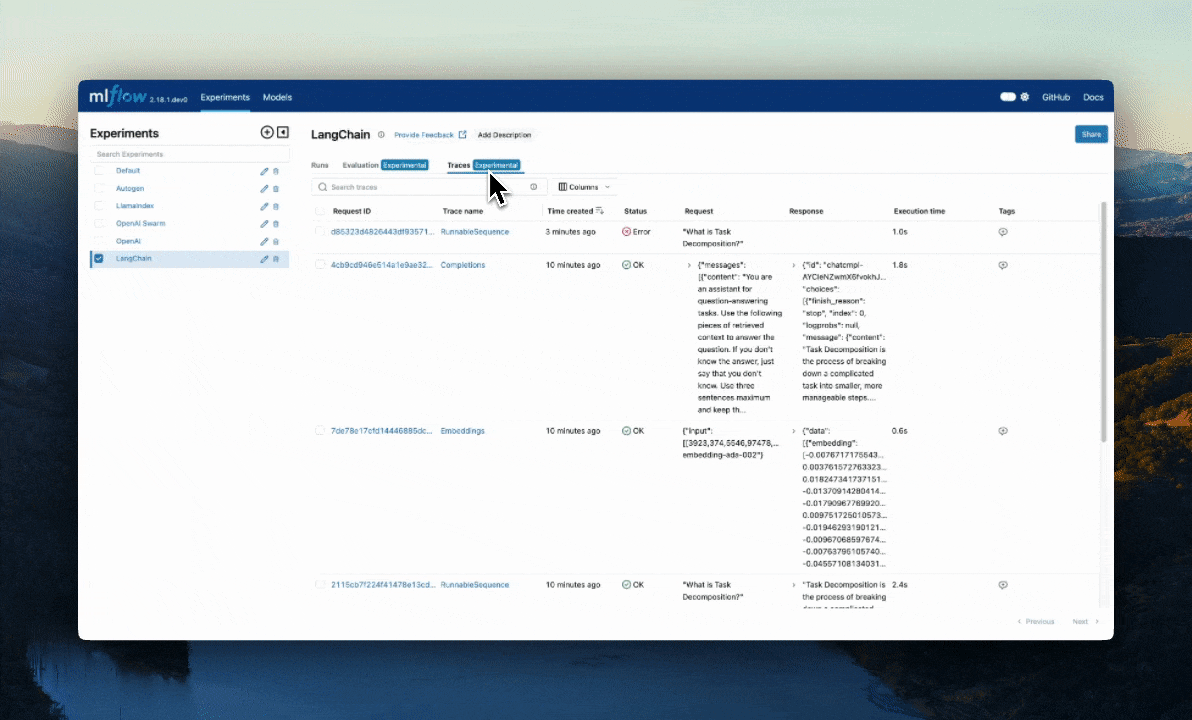Click the Add Description button
The height and width of the screenshot is (720, 1192).
504,135
